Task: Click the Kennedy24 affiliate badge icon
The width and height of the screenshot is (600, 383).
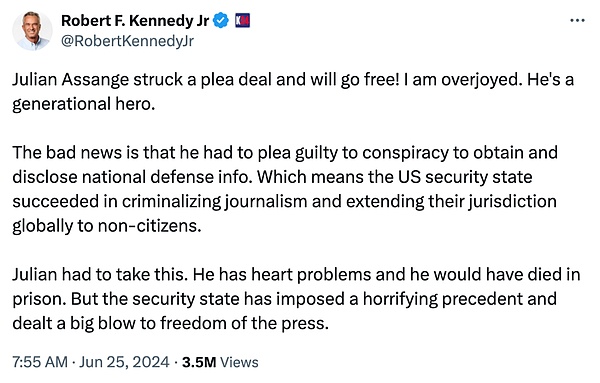Action: click(x=242, y=20)
